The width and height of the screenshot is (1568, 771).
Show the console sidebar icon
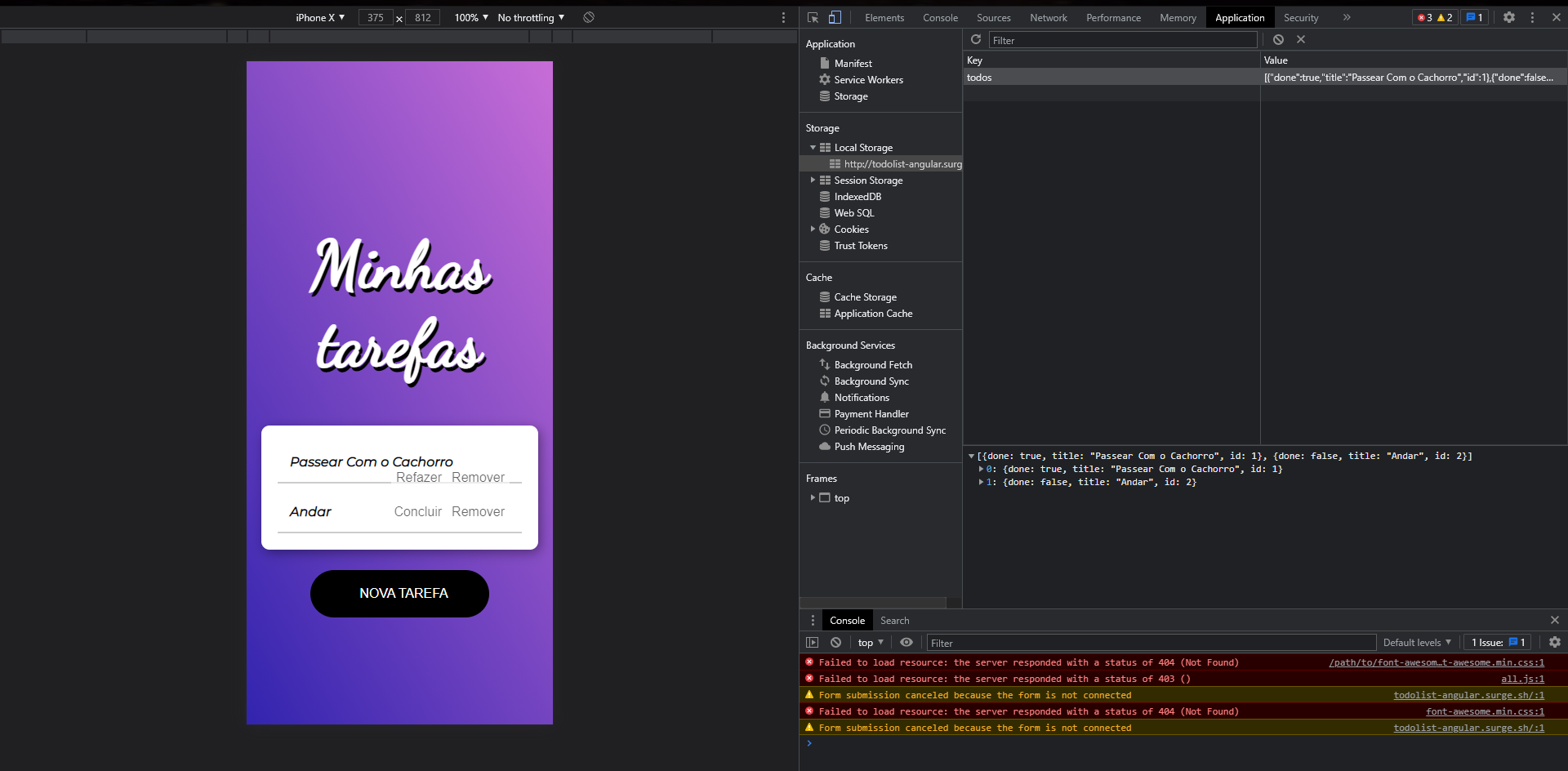coord(812,643)
